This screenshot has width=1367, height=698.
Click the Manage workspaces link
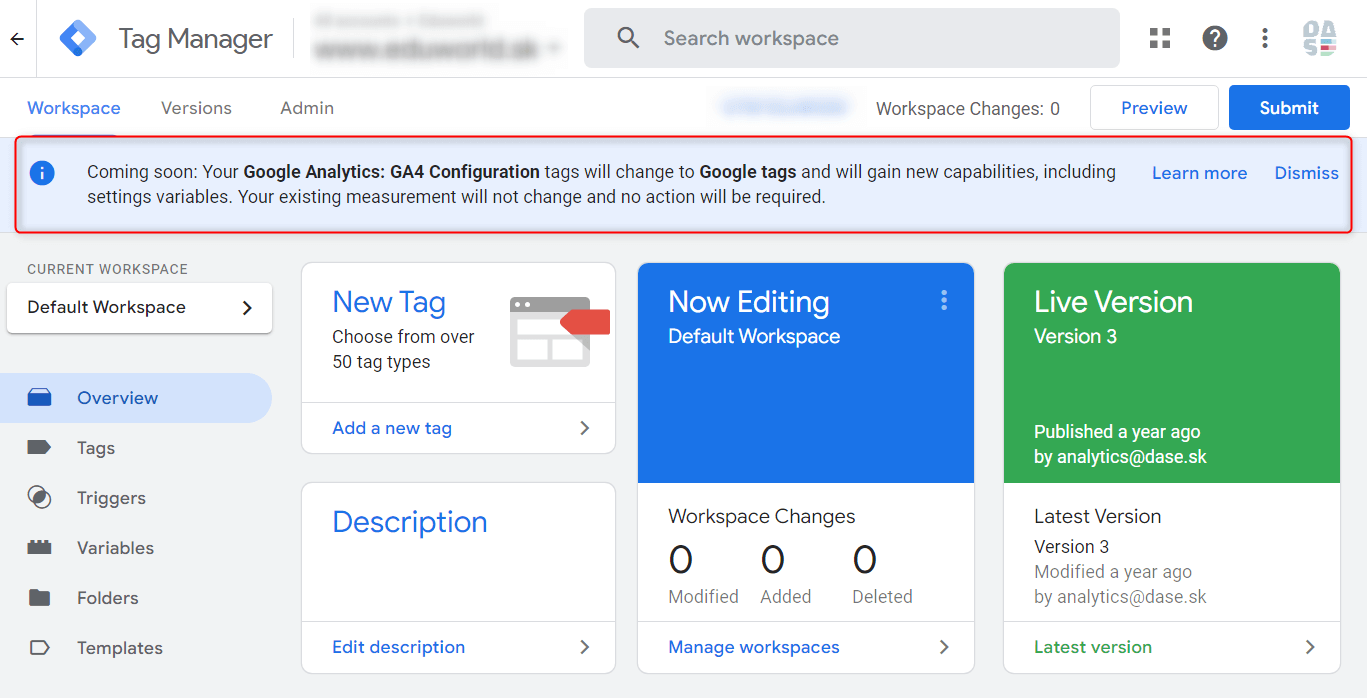pyautogui.click(x=754, y=647)
